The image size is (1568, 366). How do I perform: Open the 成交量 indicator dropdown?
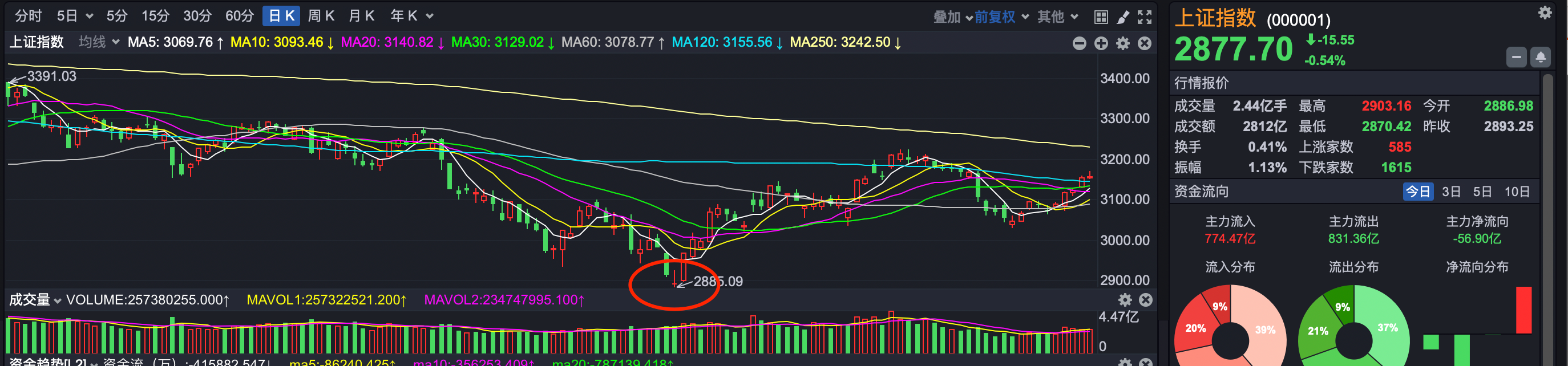pyautogui.click(x=35, y=300)
